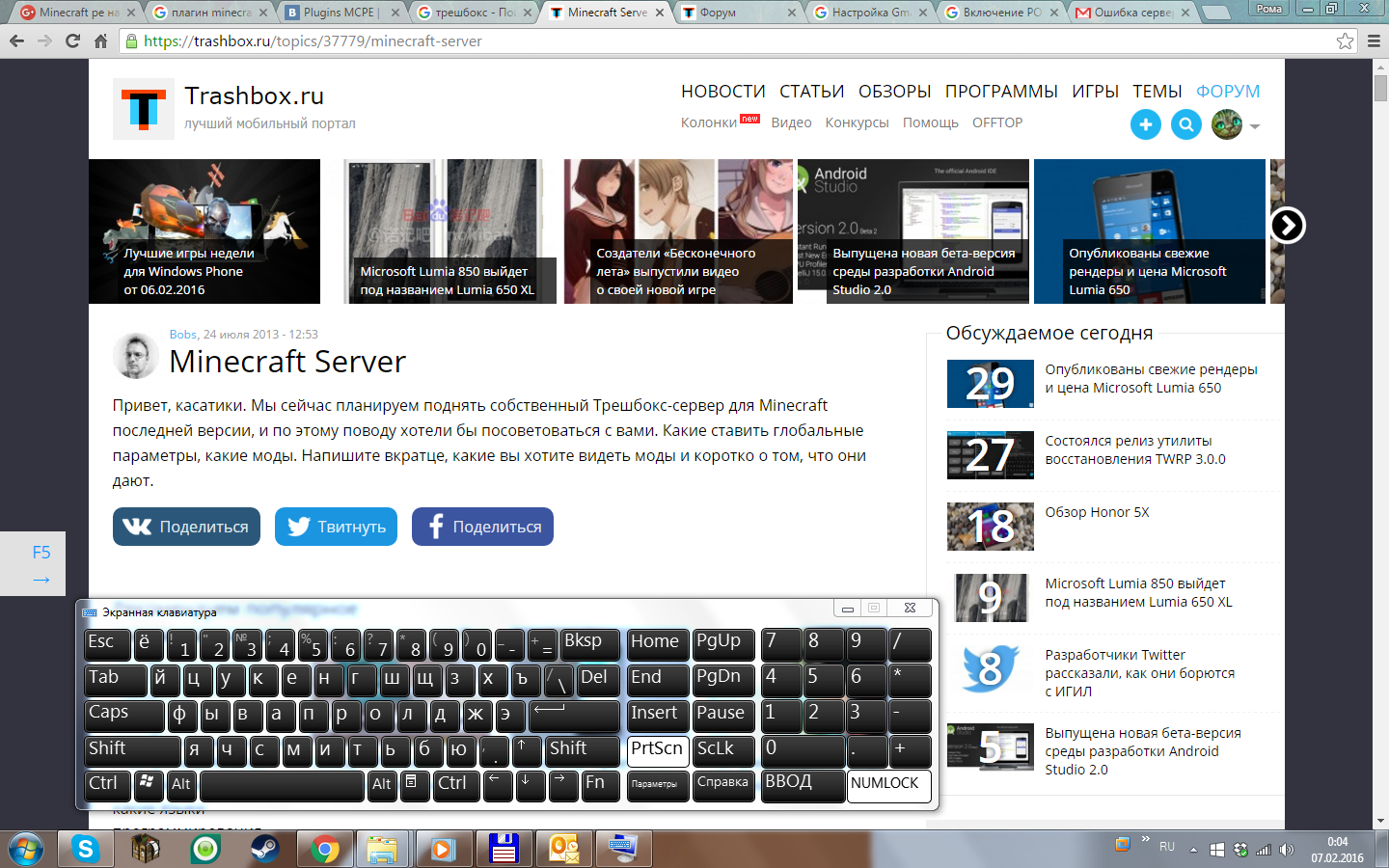1389x868 pixels.
Task: Switch to the Форум browser tab
Action: pyautogui.click(x=739, y=13)
